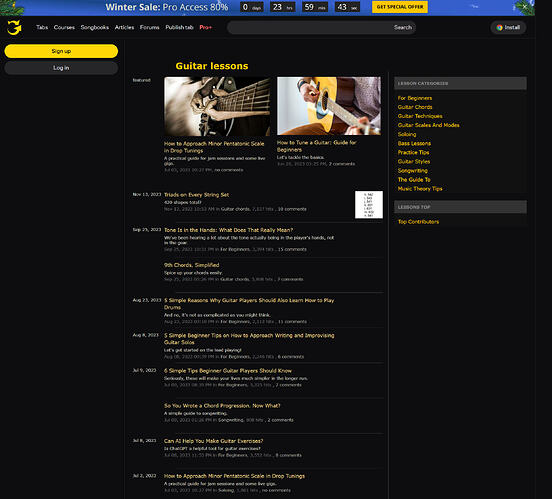Image resolution: width=552 pixels, height=499 pixels.
Task: Open the Top Contributors link
Action: [x=418, y=222]
